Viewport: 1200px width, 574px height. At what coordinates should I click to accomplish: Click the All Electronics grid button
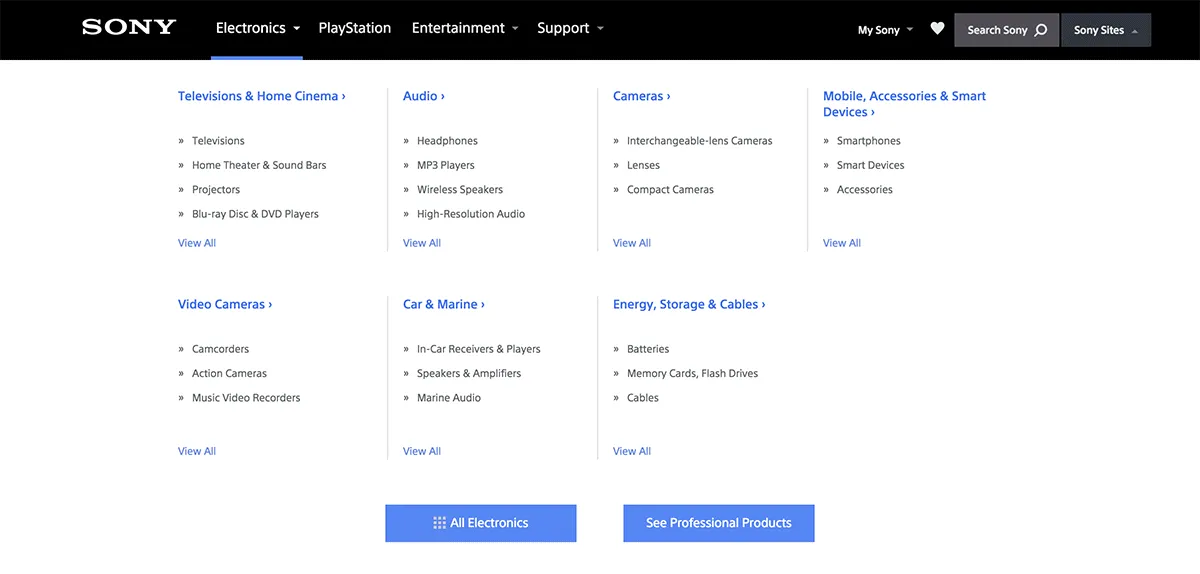pos(481,523)
